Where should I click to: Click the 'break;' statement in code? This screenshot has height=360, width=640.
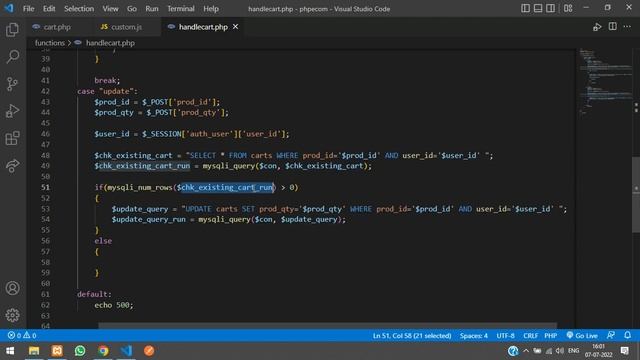107,80
